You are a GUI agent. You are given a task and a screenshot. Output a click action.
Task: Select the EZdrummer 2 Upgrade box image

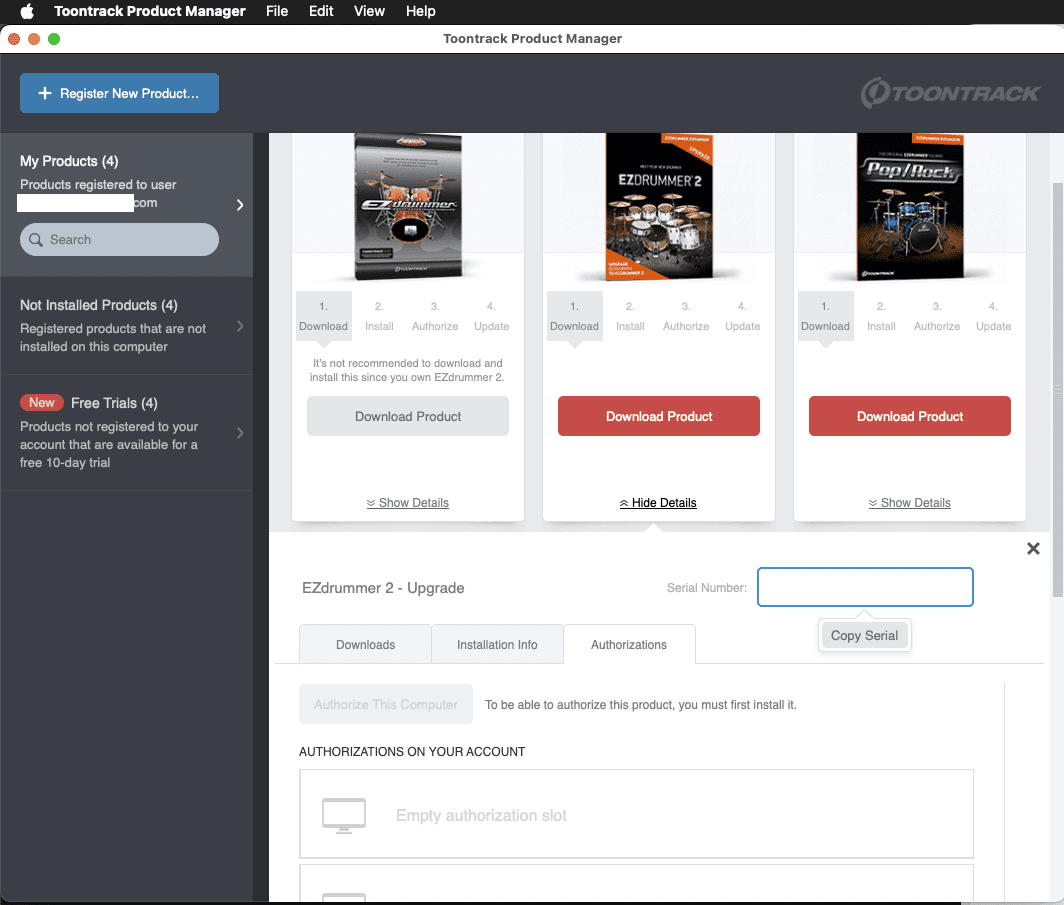(659, 206)
